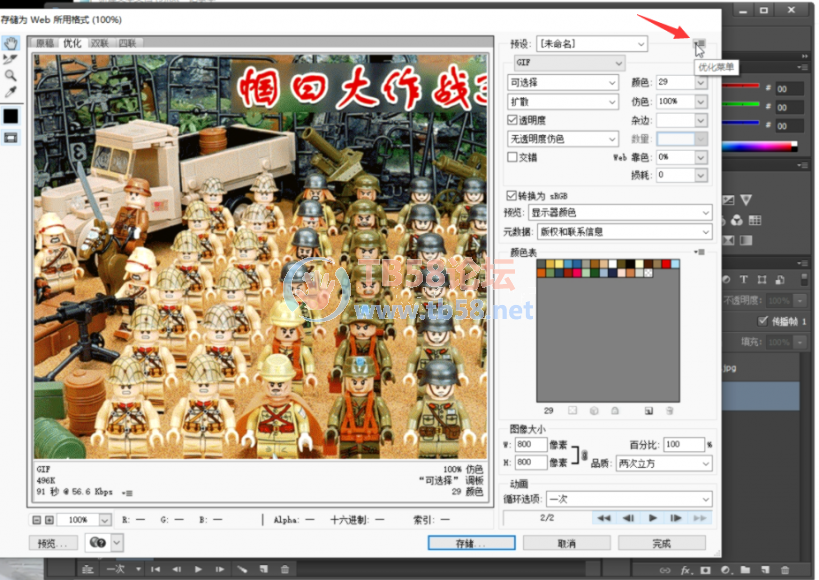Switch to the 原稿 tab
This screenshot has height=580, width=819.
(x=45, y=43)
